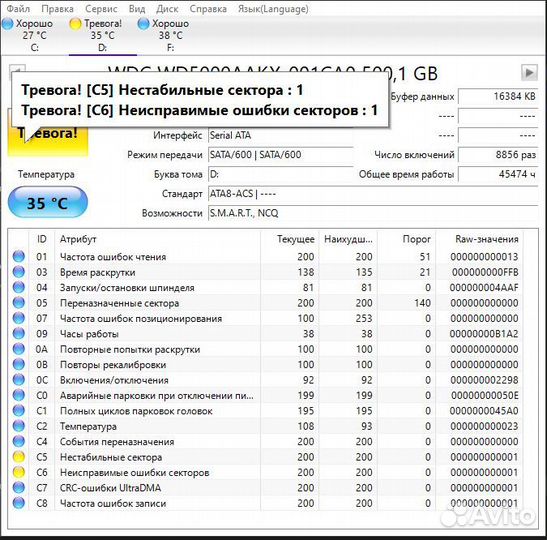
Task: Click the Стандарт field ATA8-ACS
Action: coord(373,194)
